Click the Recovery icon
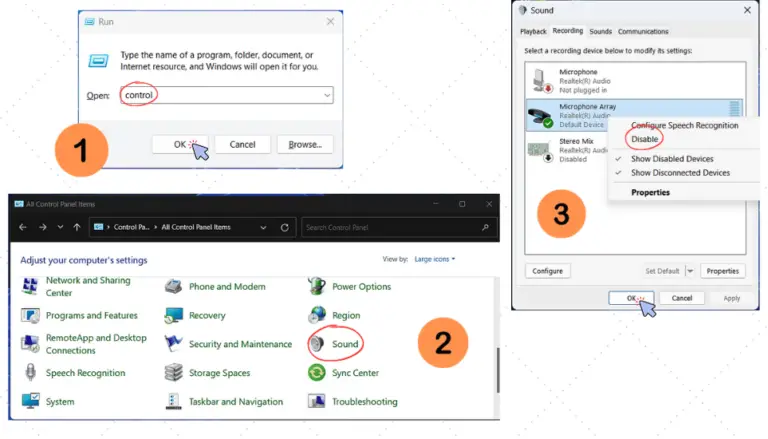This screenshot has height=439, width=768. pos(173,315)
